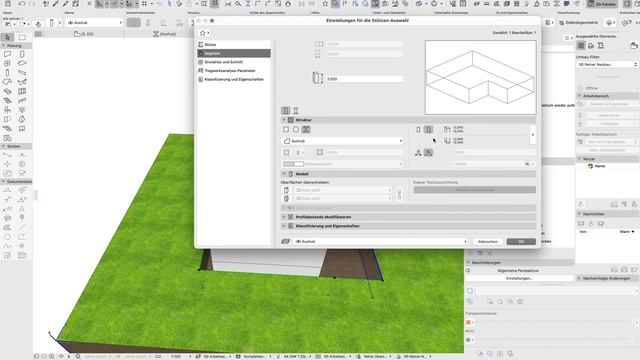Screen dimensions: 640x360
Task: Click the greyed texture reset button
Action: coord(475,190)
